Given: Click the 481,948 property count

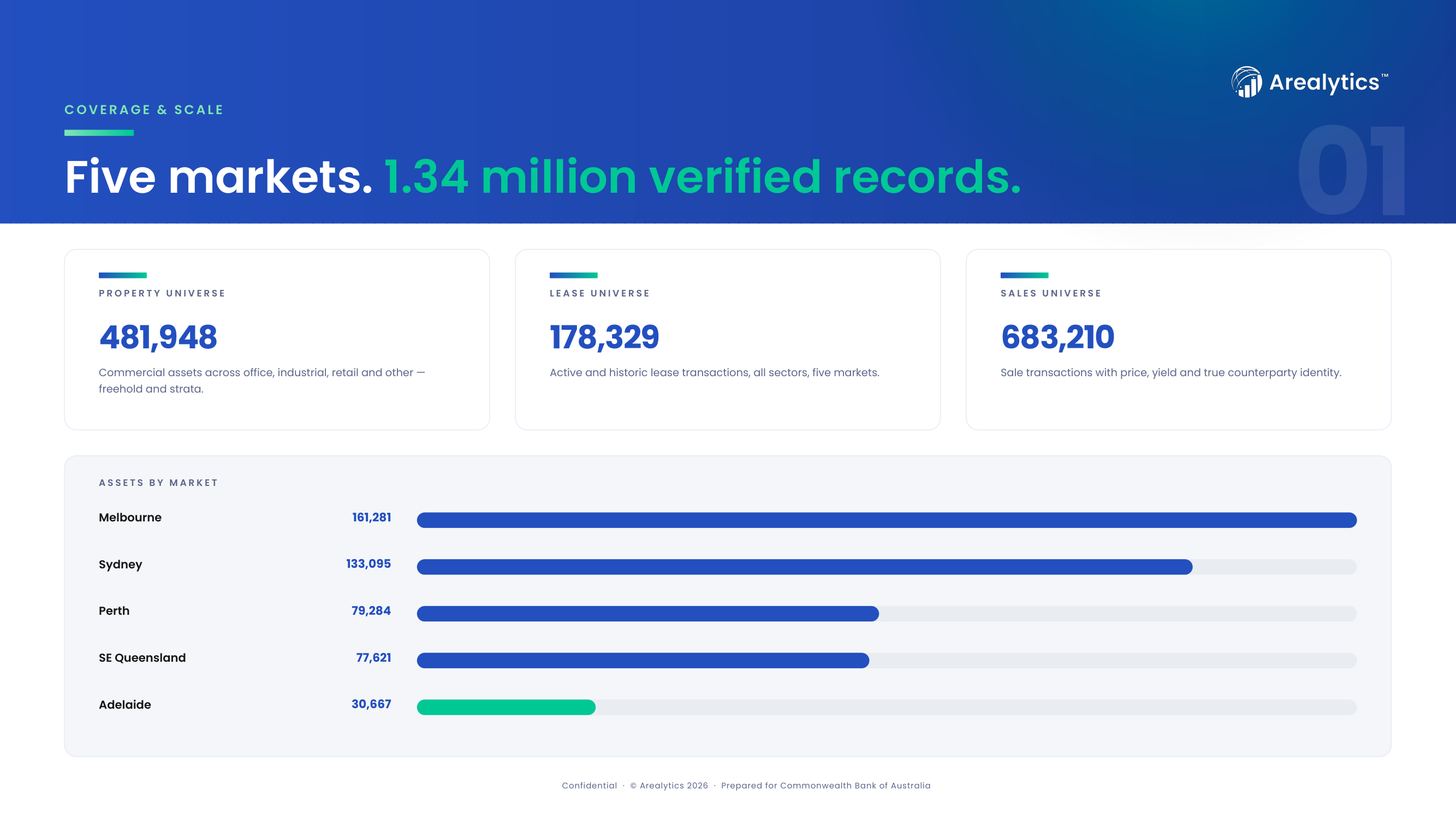Looking at the screenshot, I should coord(158,337).
